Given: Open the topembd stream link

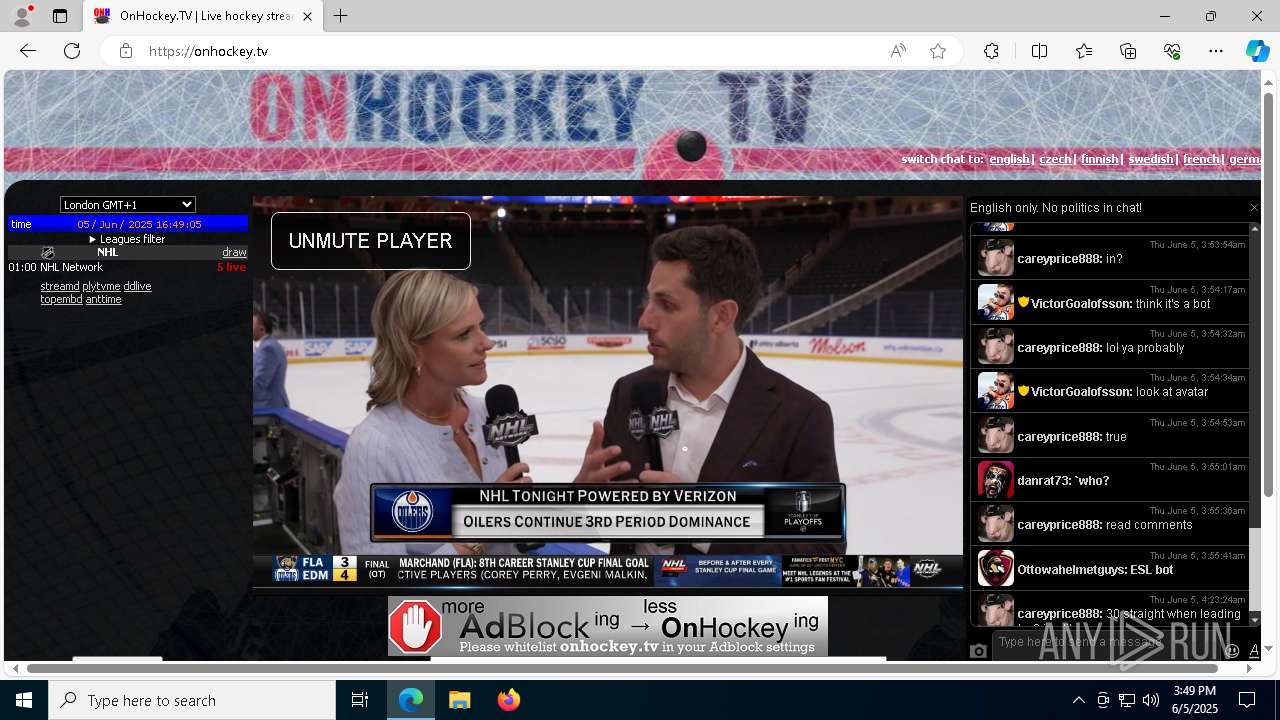Looking at the screenshot, I should [61, 299].
